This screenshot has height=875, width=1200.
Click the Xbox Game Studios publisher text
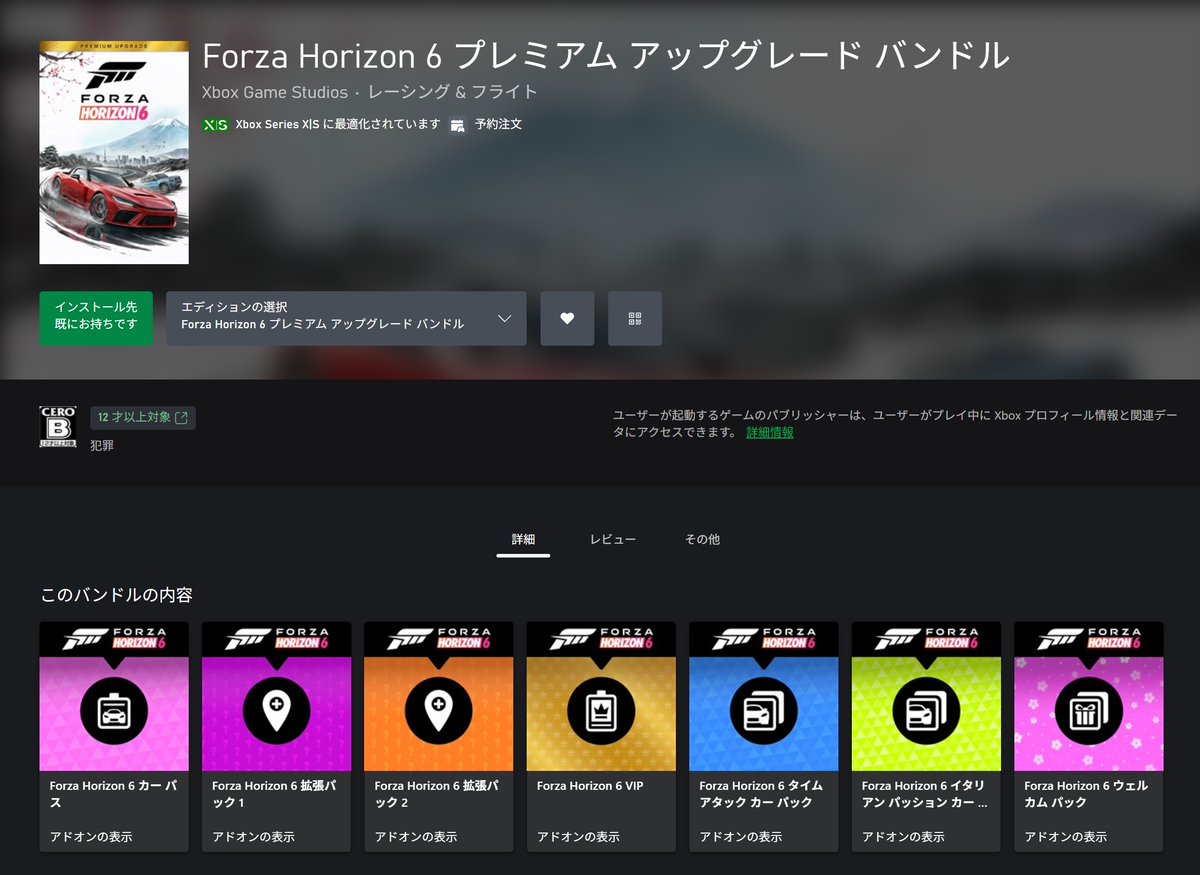(x=275, y=93)
